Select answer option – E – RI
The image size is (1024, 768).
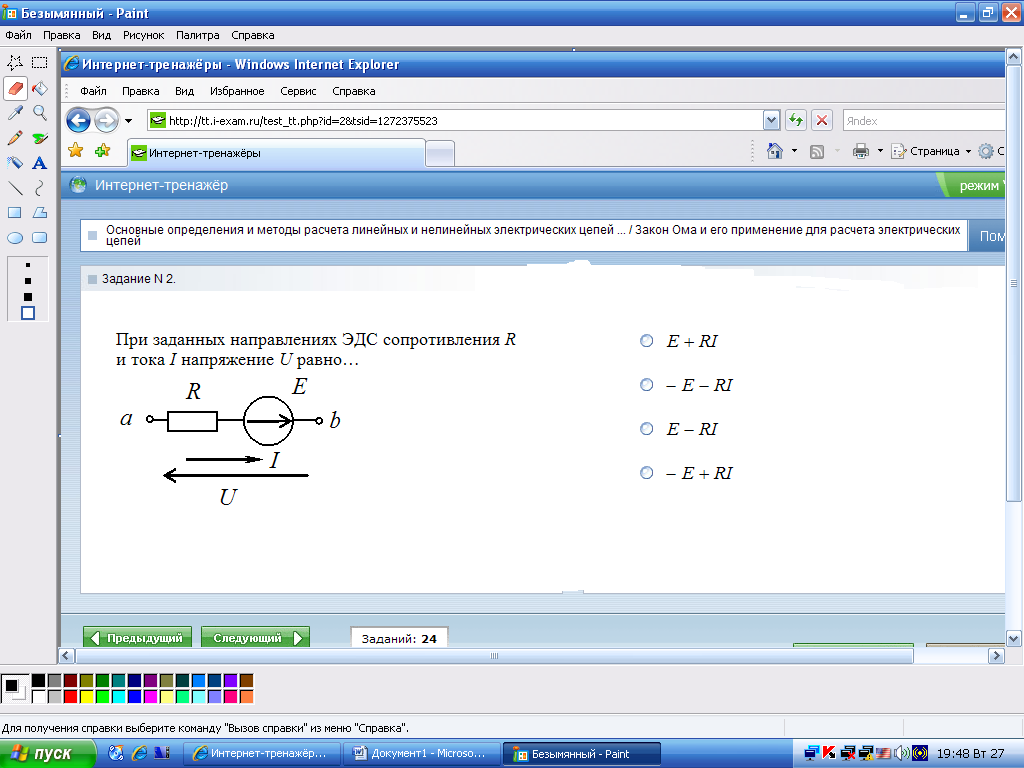[647, 385]
